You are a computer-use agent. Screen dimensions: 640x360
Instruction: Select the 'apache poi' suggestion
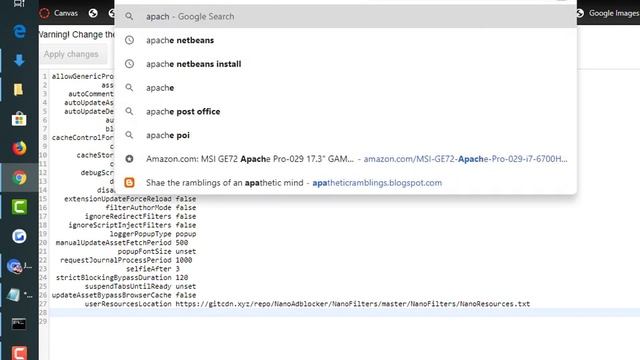[x=346, y=135]
